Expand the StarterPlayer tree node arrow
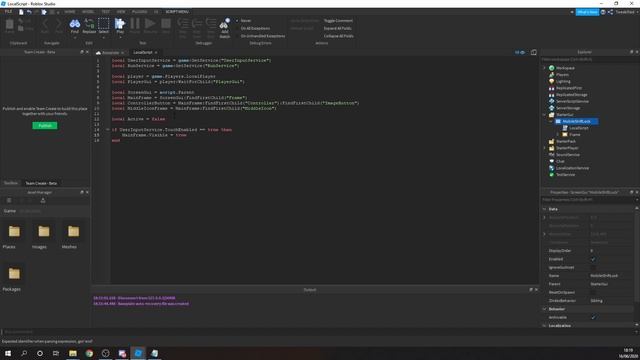 pyautogui.click(x=544, y=148)
